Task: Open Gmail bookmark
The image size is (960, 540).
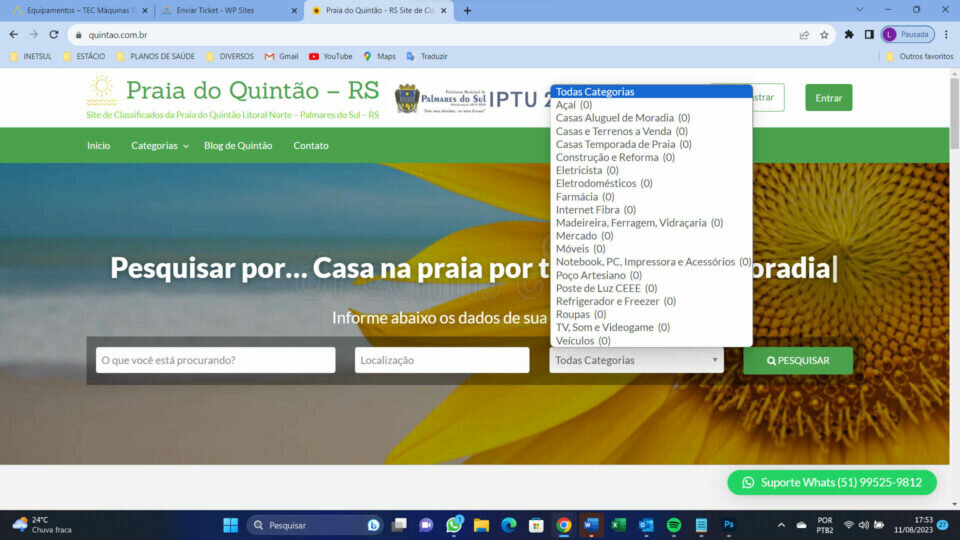Action: click(282, 56)
